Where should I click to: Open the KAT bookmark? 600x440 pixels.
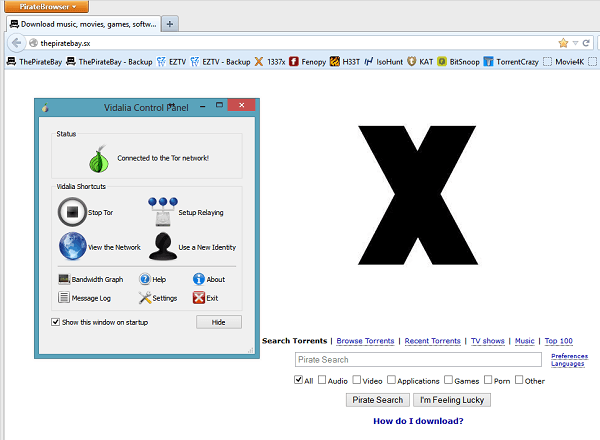pyautogui.click(x=420, y=62)
